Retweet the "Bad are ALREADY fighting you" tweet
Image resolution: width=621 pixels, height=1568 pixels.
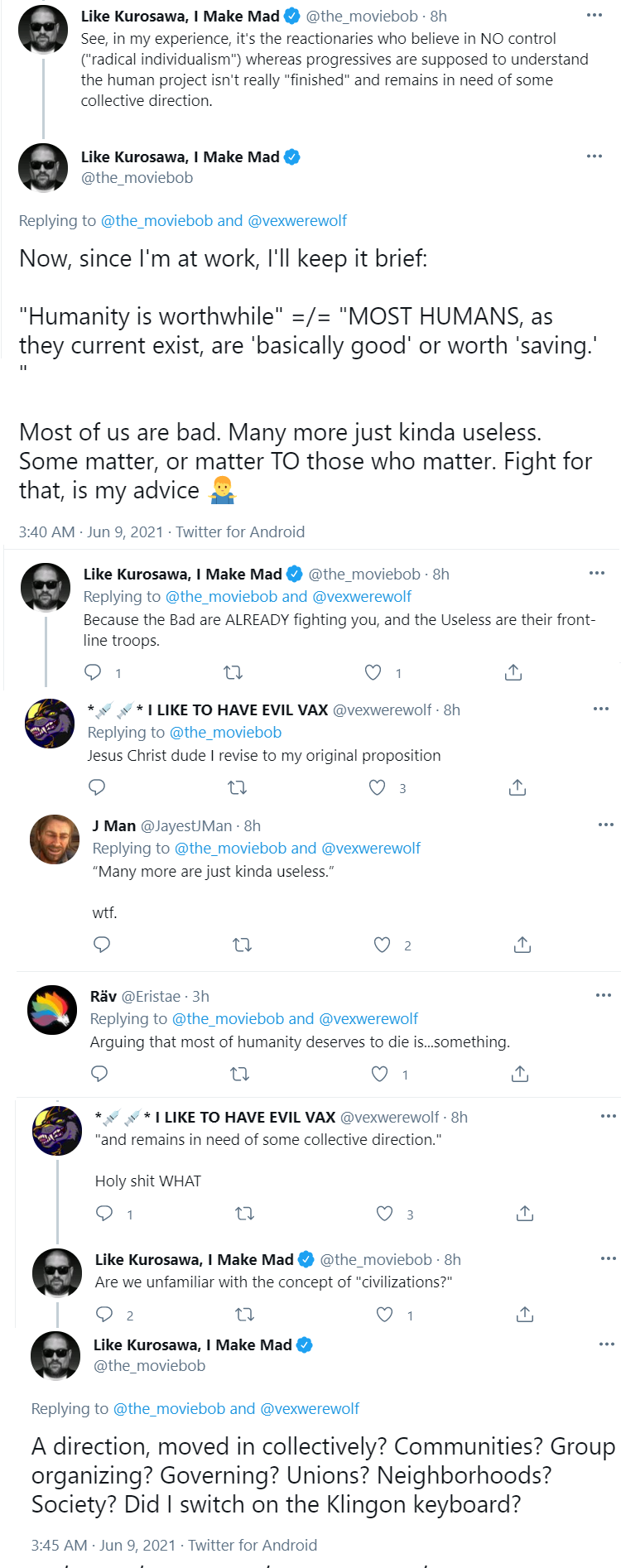click(x=233, y=672)
